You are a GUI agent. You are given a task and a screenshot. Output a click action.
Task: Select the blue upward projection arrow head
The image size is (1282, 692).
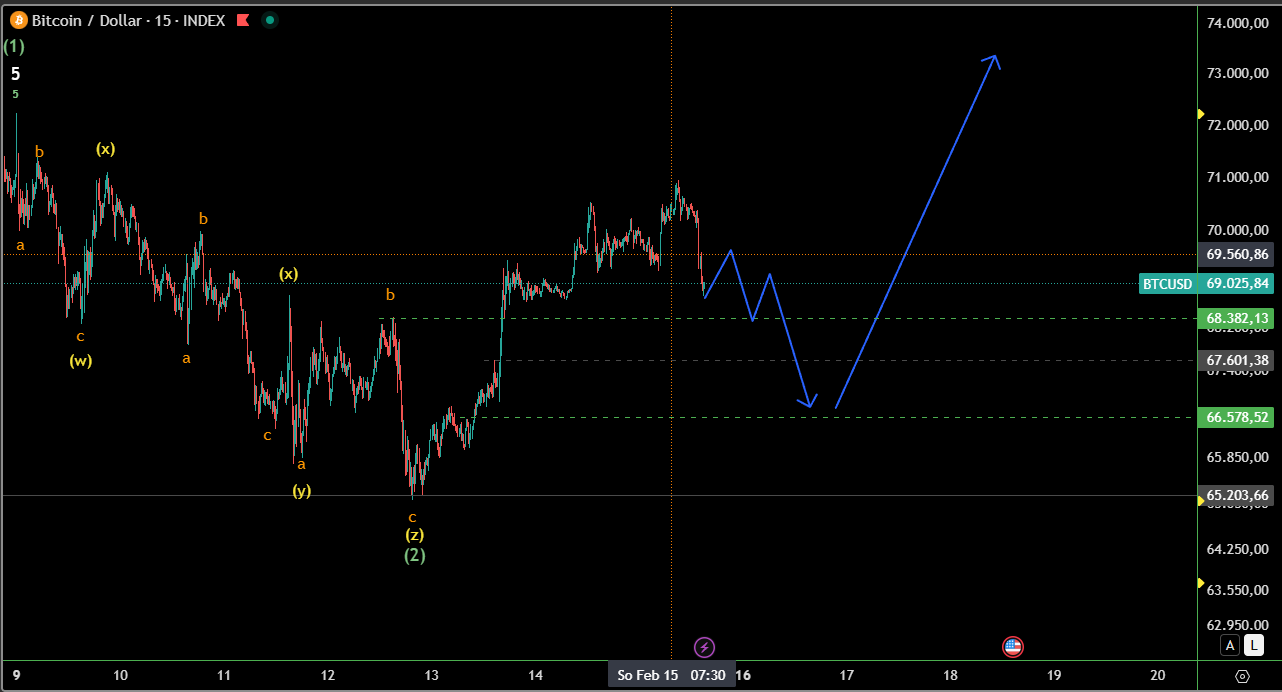(x=993, y=60)
